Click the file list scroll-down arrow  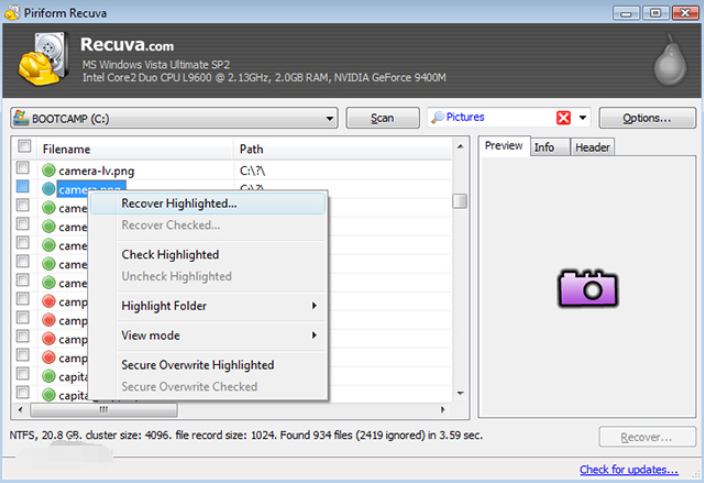460,393
